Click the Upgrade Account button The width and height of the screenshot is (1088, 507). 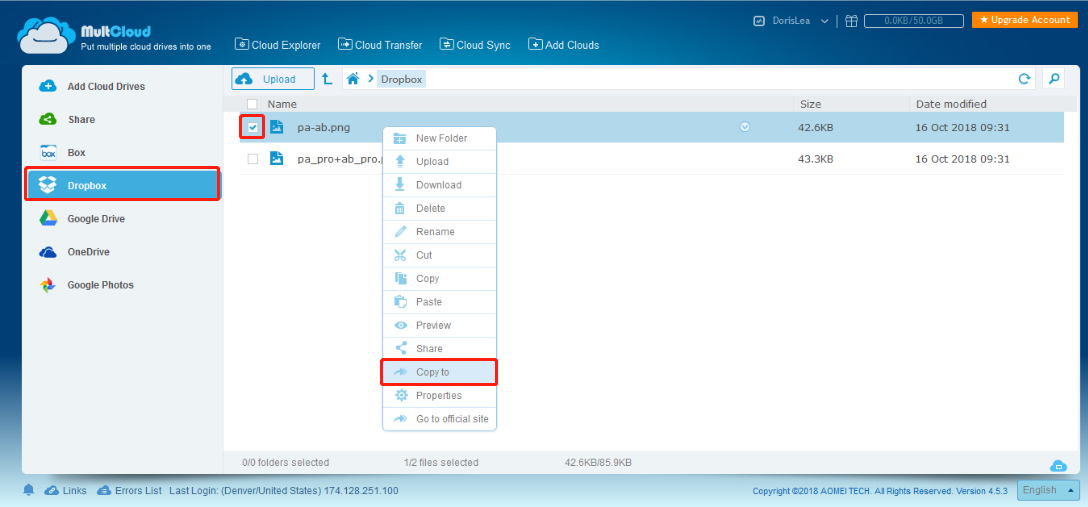pyautogui.click(x=1025, y=20)
